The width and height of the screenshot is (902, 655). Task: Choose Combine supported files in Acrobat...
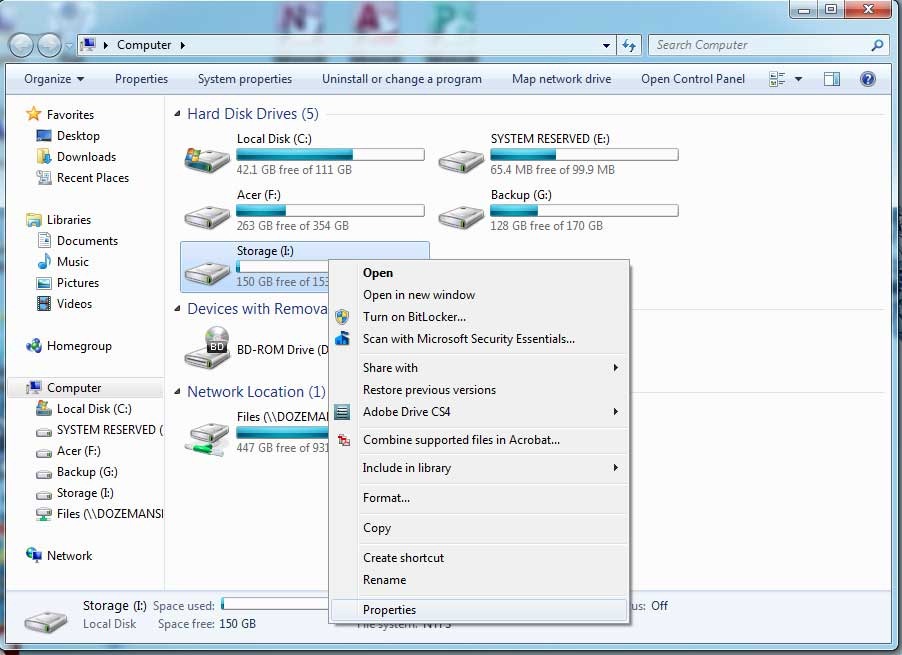tap(479, 440)
